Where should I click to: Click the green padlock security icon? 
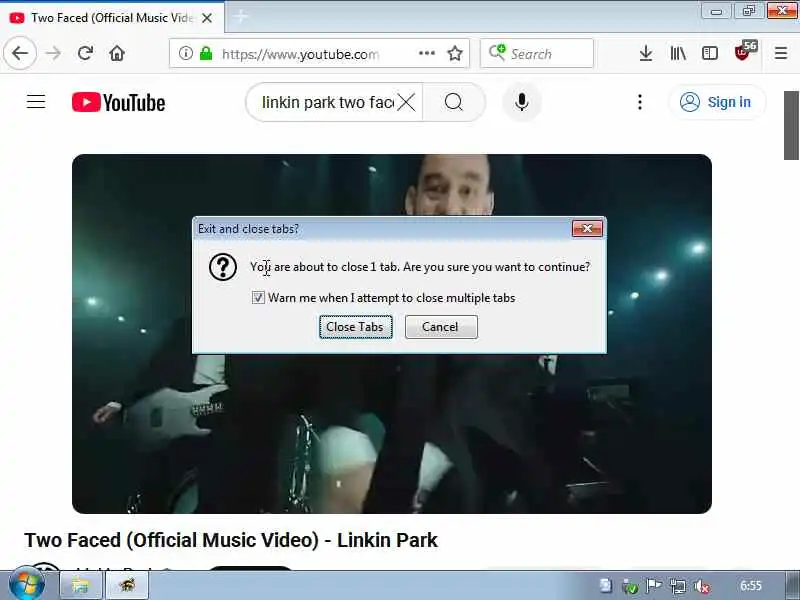(x=206, y=53)
